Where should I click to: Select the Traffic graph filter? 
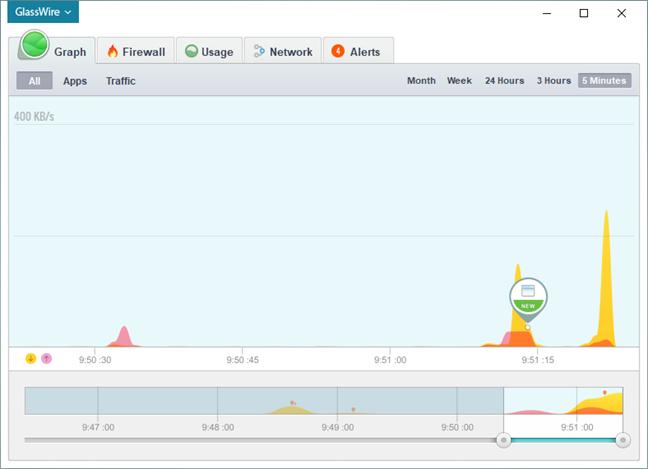[x=120, y=81]
